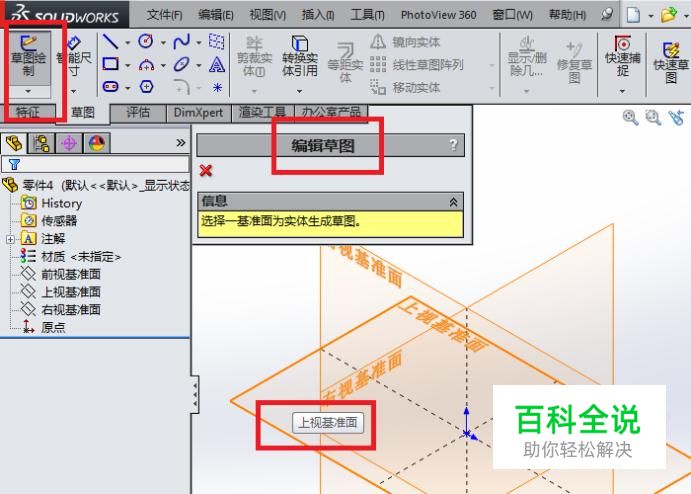
Task: Select the Ellipse sketch tool
Action: (181, 65)
